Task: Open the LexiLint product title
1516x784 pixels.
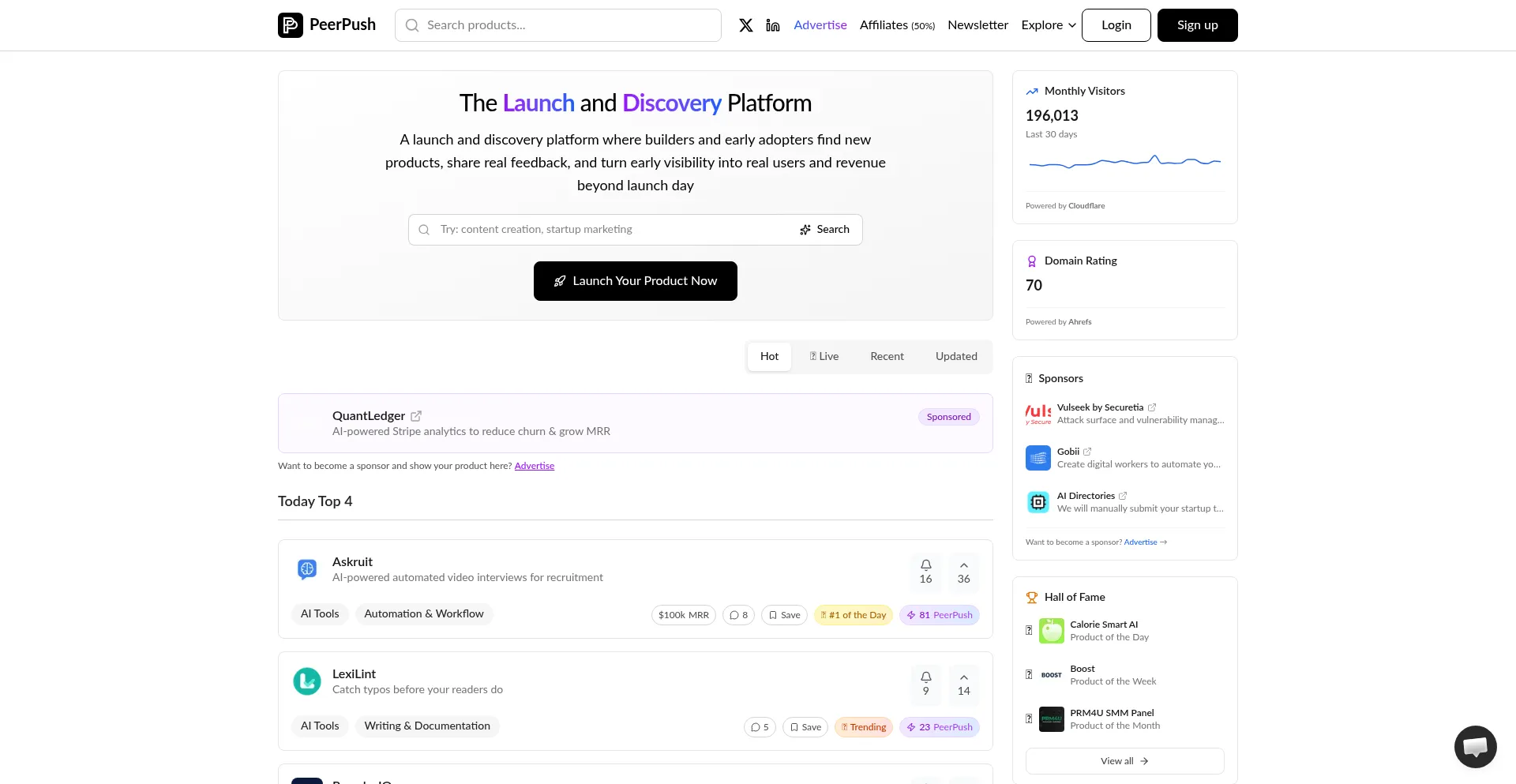Action: [354, 674]
